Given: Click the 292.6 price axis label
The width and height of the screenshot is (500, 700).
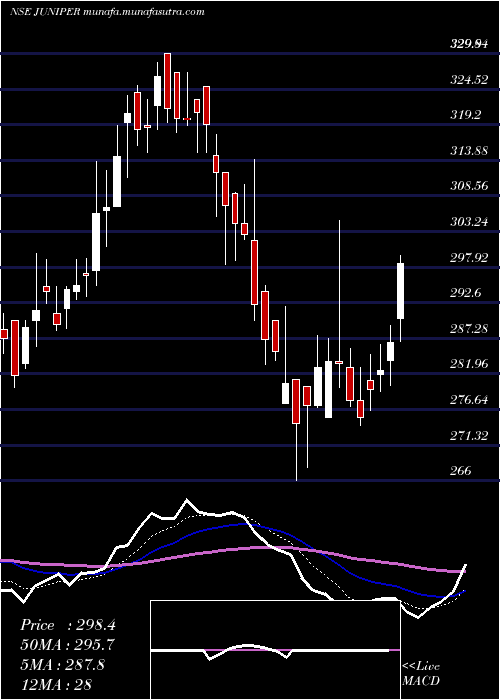Looking at the screenshot, I should pyautogui.click(x=465, y=293).
